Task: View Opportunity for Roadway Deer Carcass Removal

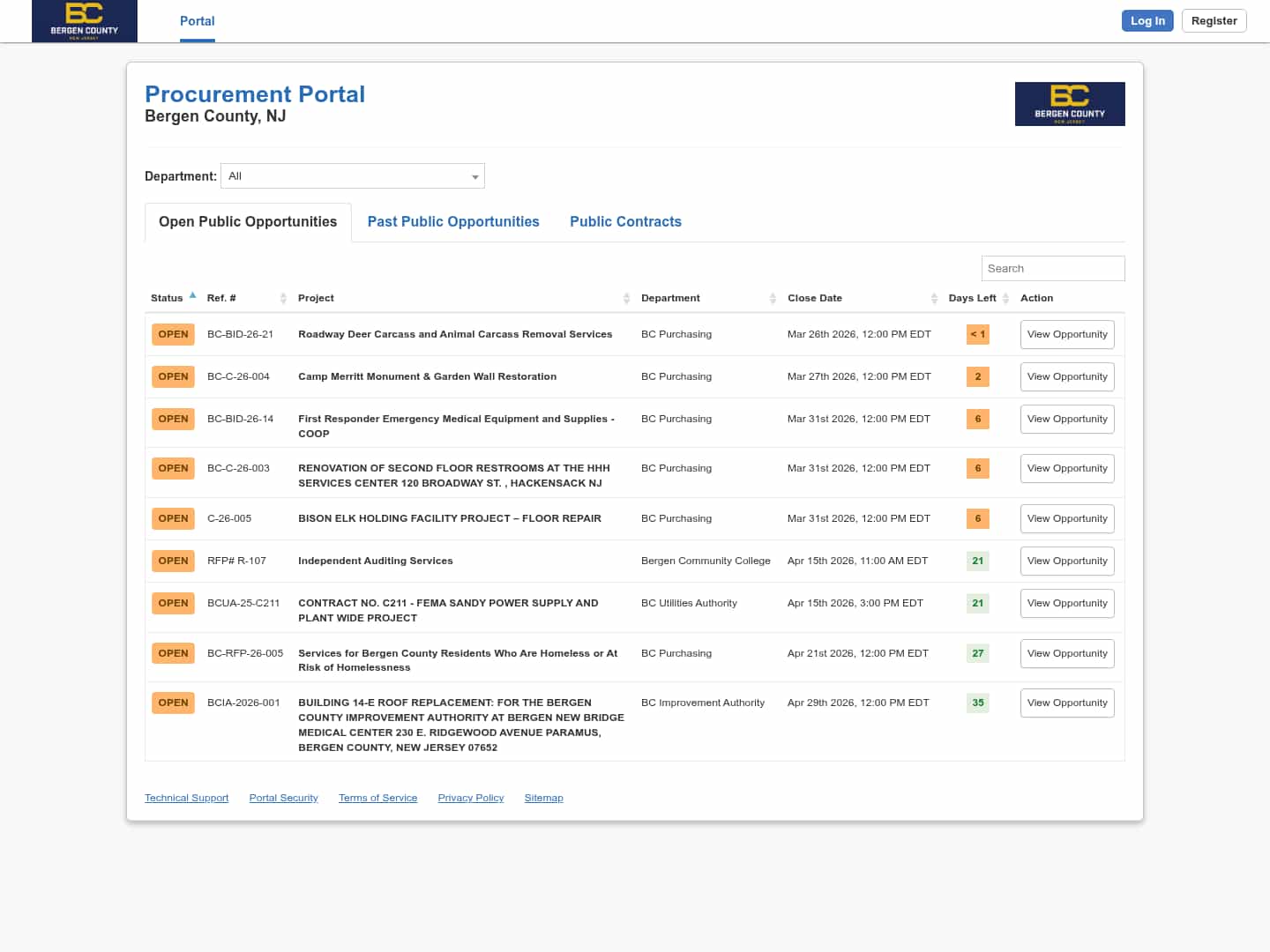Action: pyautogui.click(x=1067, y=334)
